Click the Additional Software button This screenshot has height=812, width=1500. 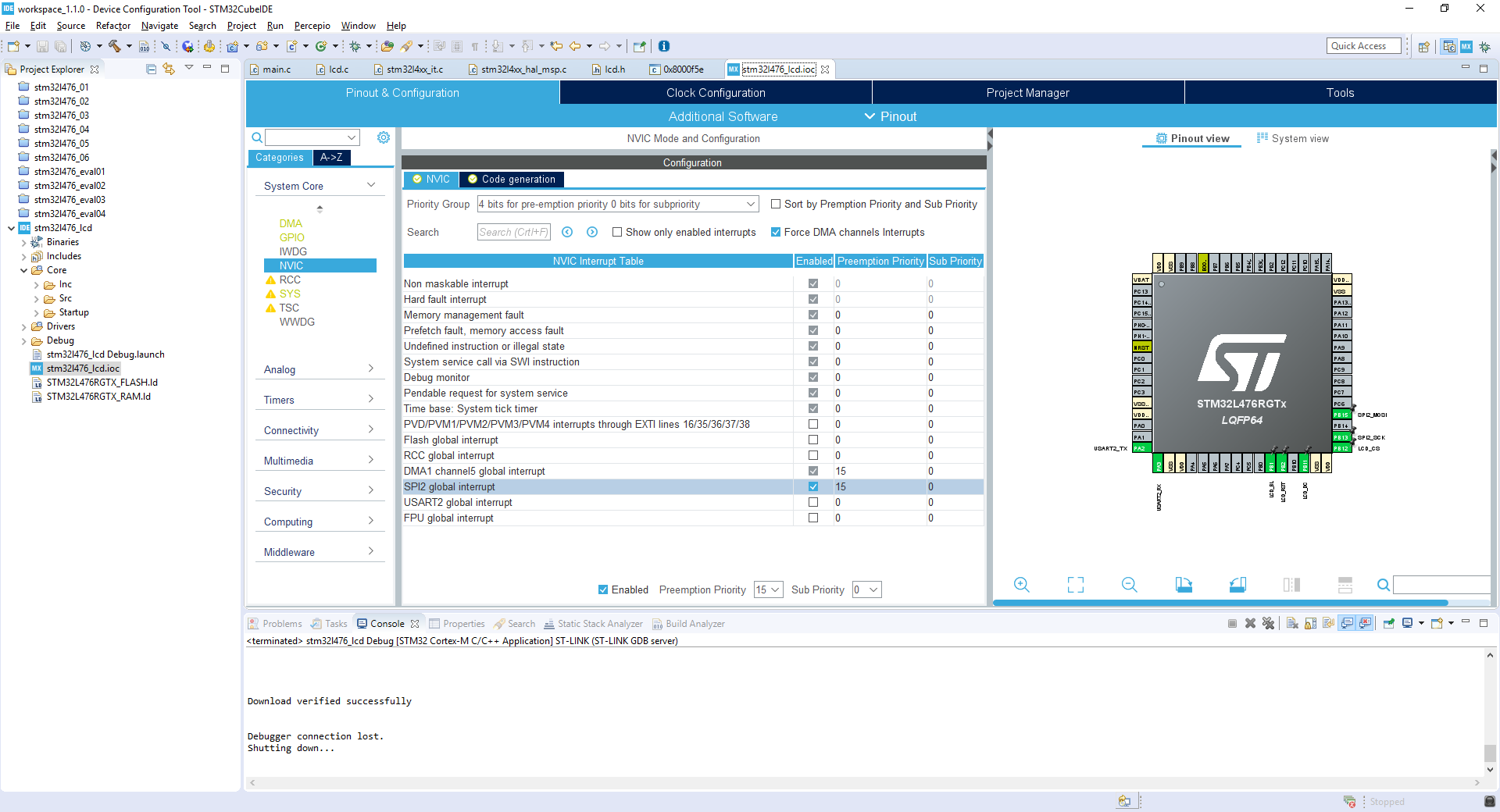tap(723, 116)
